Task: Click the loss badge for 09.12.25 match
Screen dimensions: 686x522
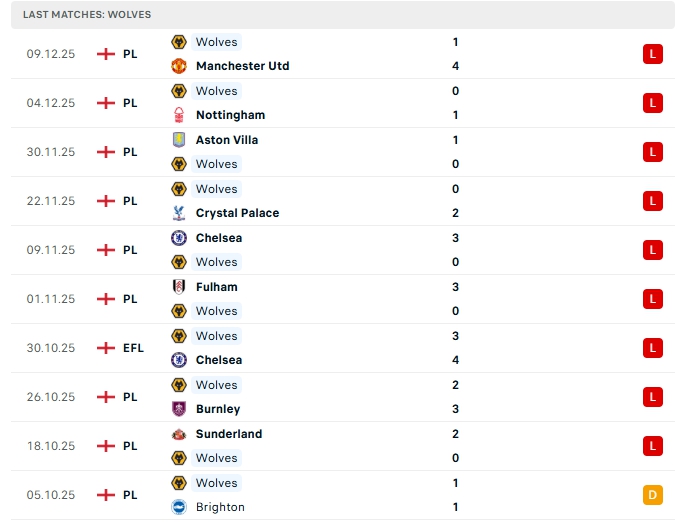Action: pyautogui.click(x=653, y=54)
